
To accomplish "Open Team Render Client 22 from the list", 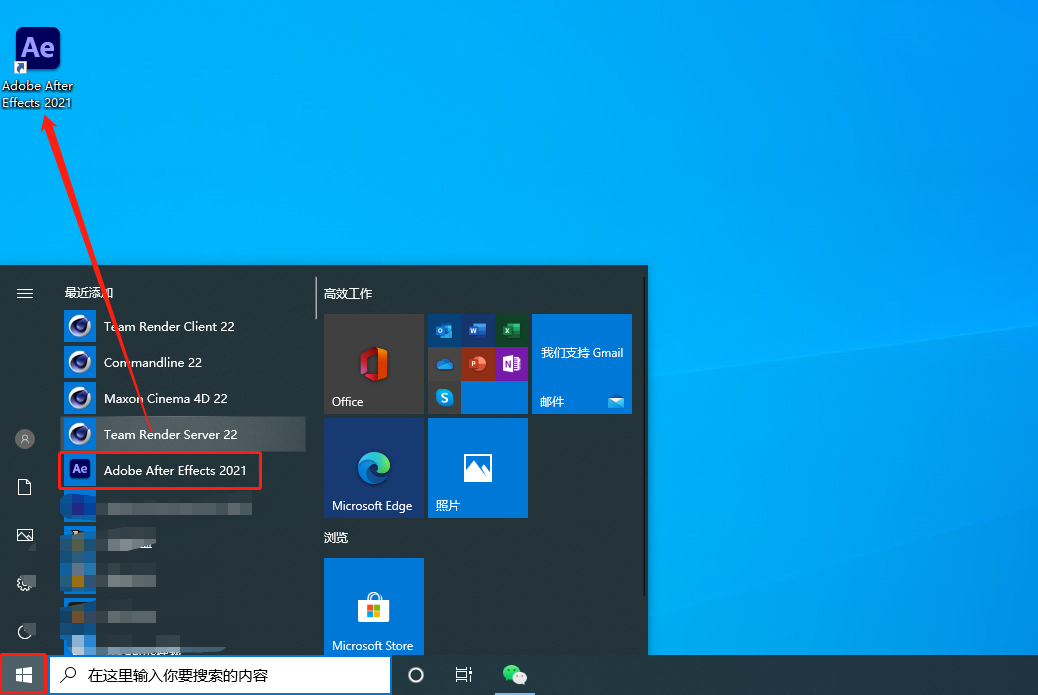I will [168, 326].
